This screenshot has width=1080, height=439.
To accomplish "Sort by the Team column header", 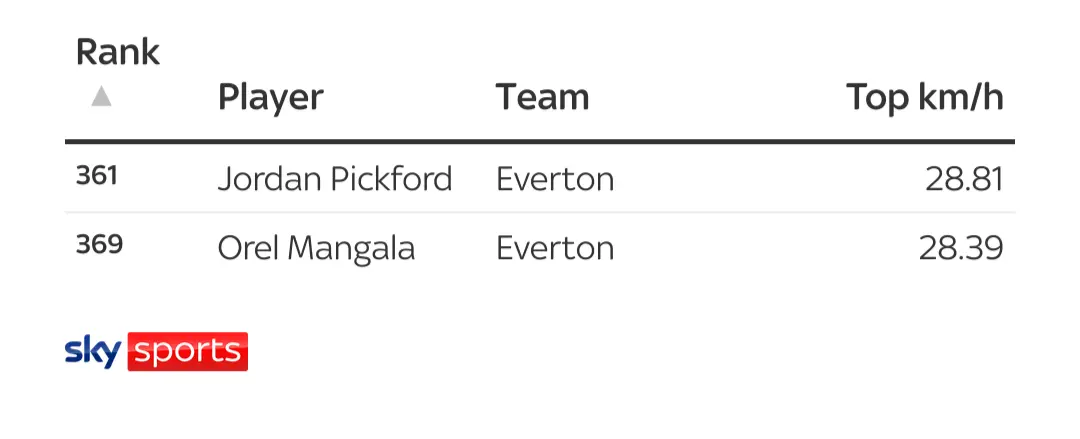I will click(542, 97).
